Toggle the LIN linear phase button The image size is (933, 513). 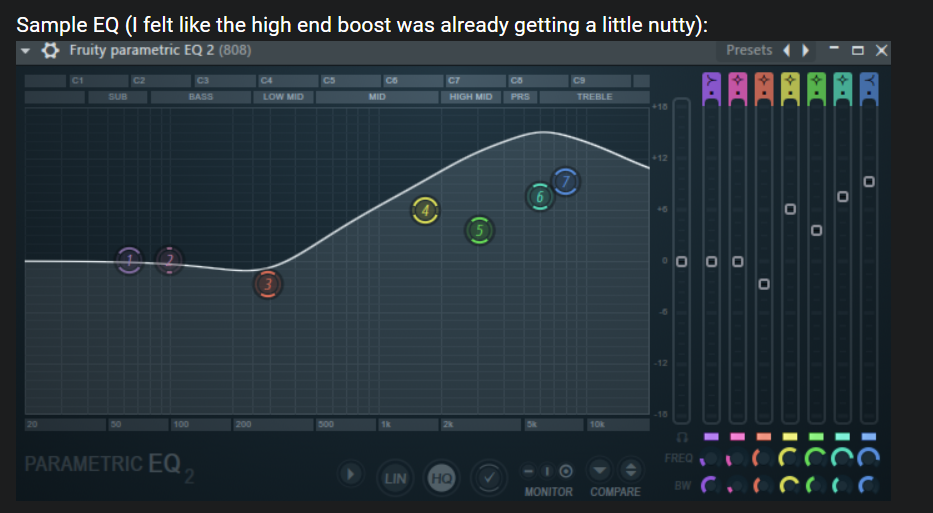click(395, 478)
